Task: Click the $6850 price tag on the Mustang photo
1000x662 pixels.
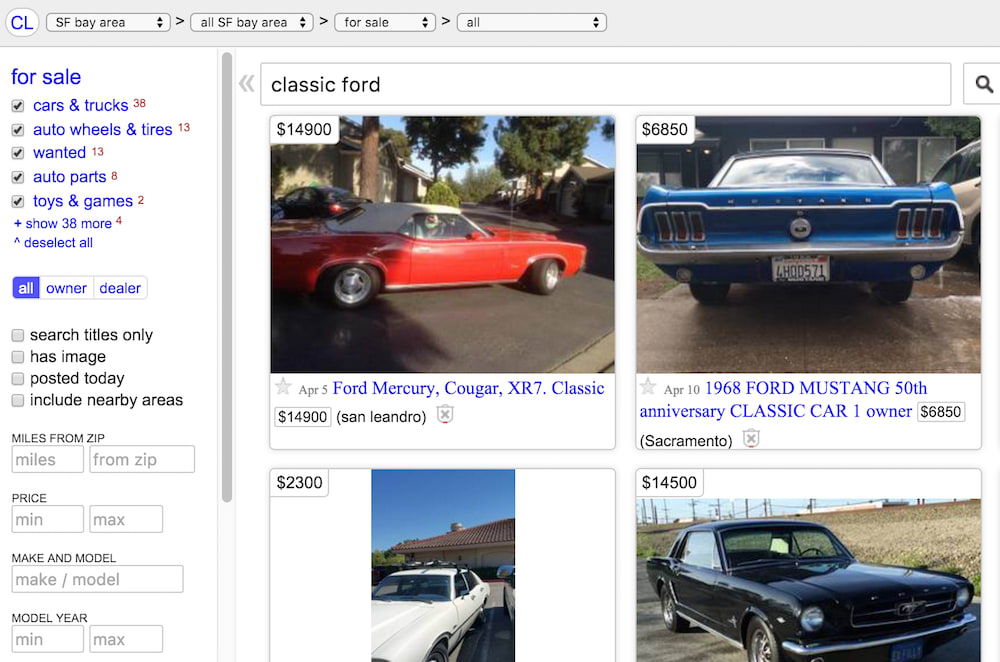Action: (665, 129)
